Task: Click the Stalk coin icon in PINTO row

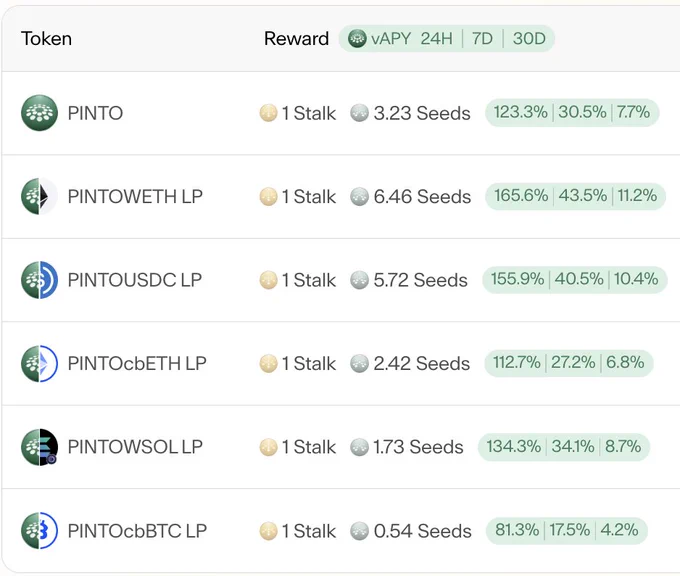Action: pyautogui.click(x=268, y=113)
